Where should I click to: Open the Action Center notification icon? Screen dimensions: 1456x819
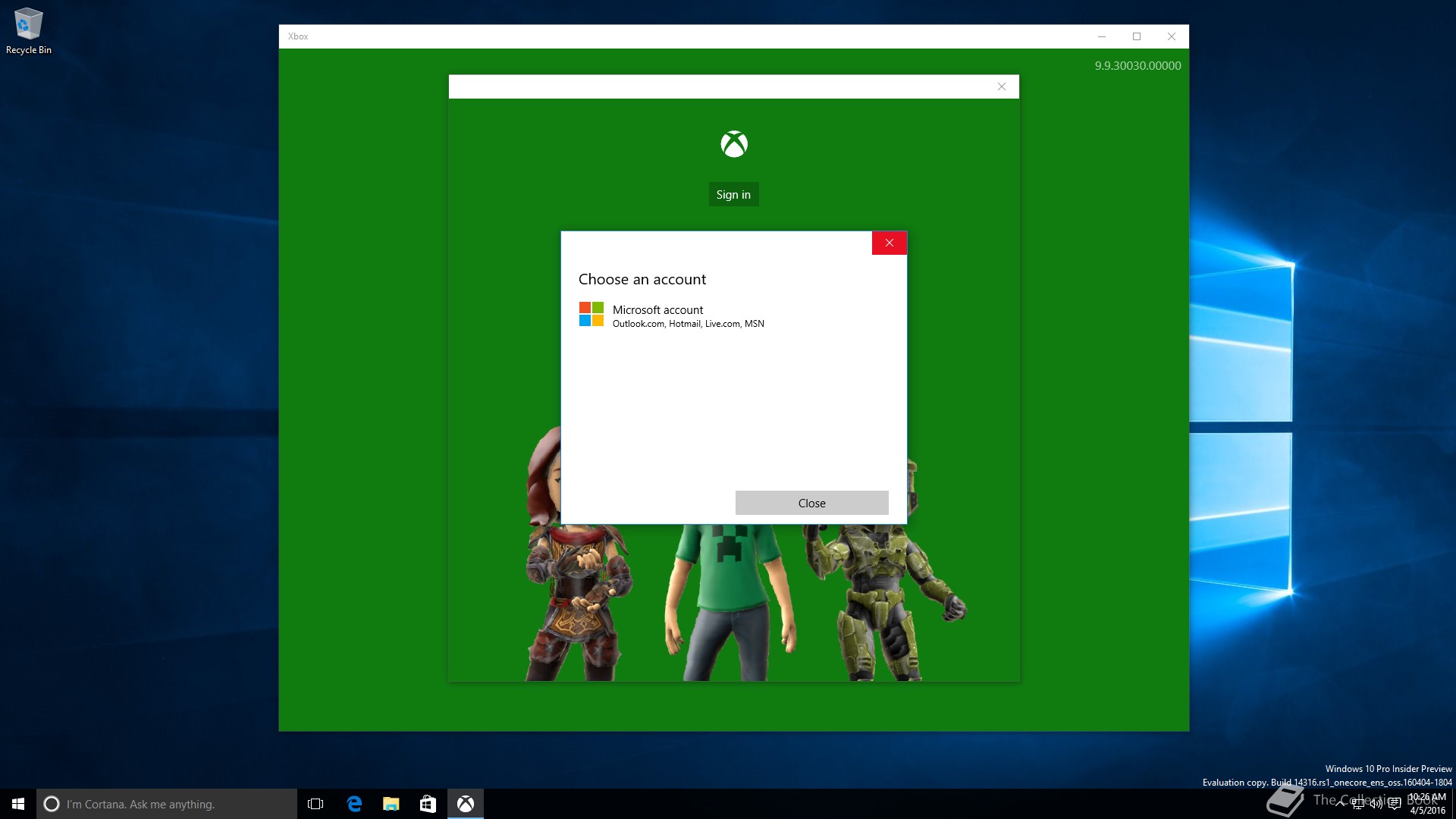[1395, 804]
